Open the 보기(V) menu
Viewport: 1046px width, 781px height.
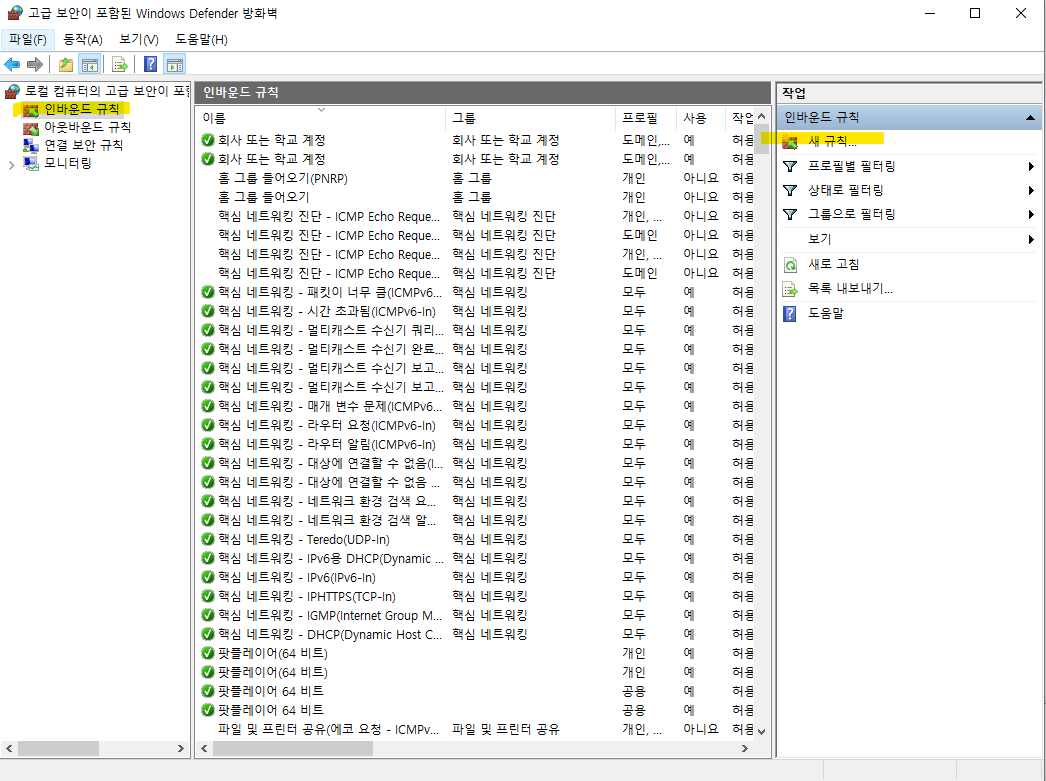pos(139,40)
